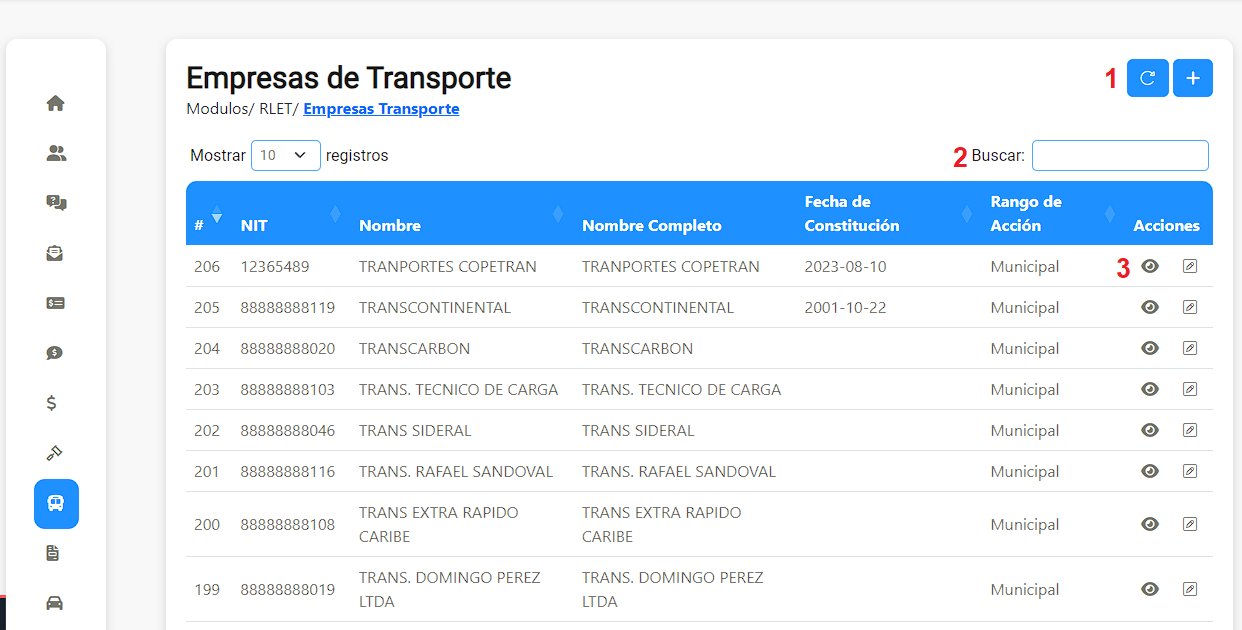Viewport: 1242px width, 630px height.
Task: Open the dollar comment bubble sidebar icon
Action: 56,353
